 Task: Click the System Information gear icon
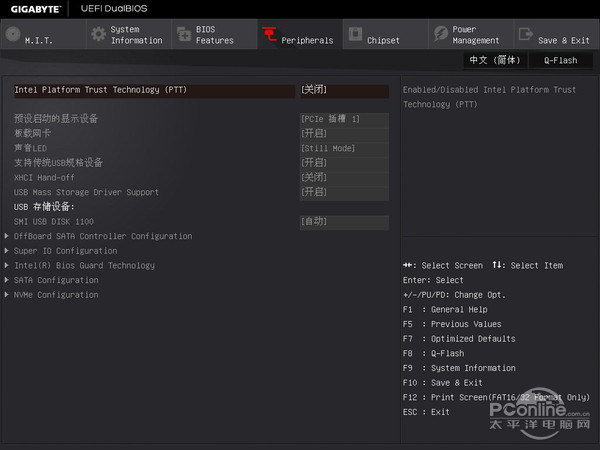[98, 34]
